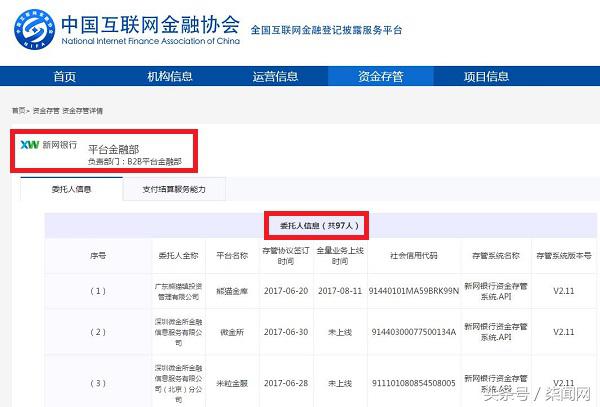Click the V2.11 cell in 熊猫金库 row

564,291
